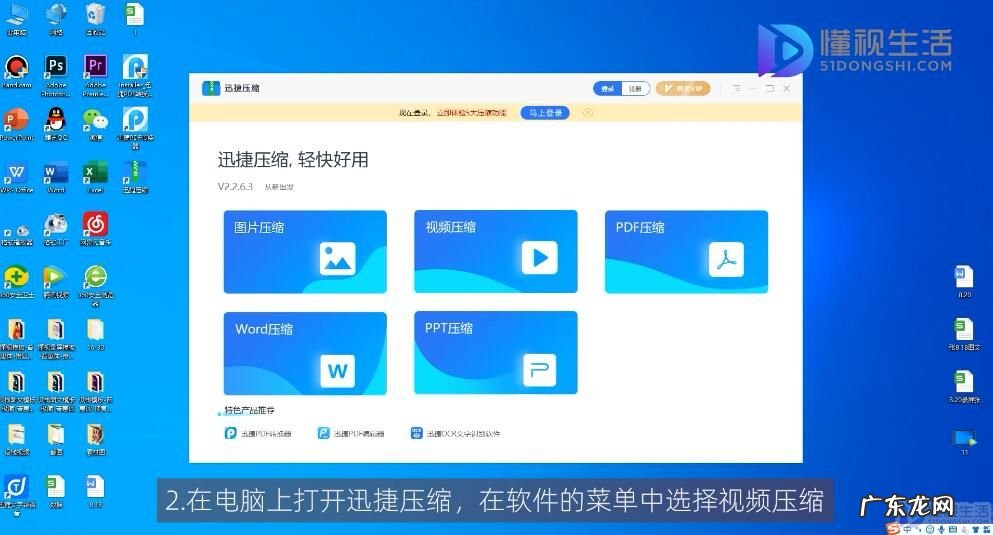Image resolution: width=993 pixels, height=535 pixels.
Task: Open the WPS Office desktop shortcut
Action: (x=16, y=177)
